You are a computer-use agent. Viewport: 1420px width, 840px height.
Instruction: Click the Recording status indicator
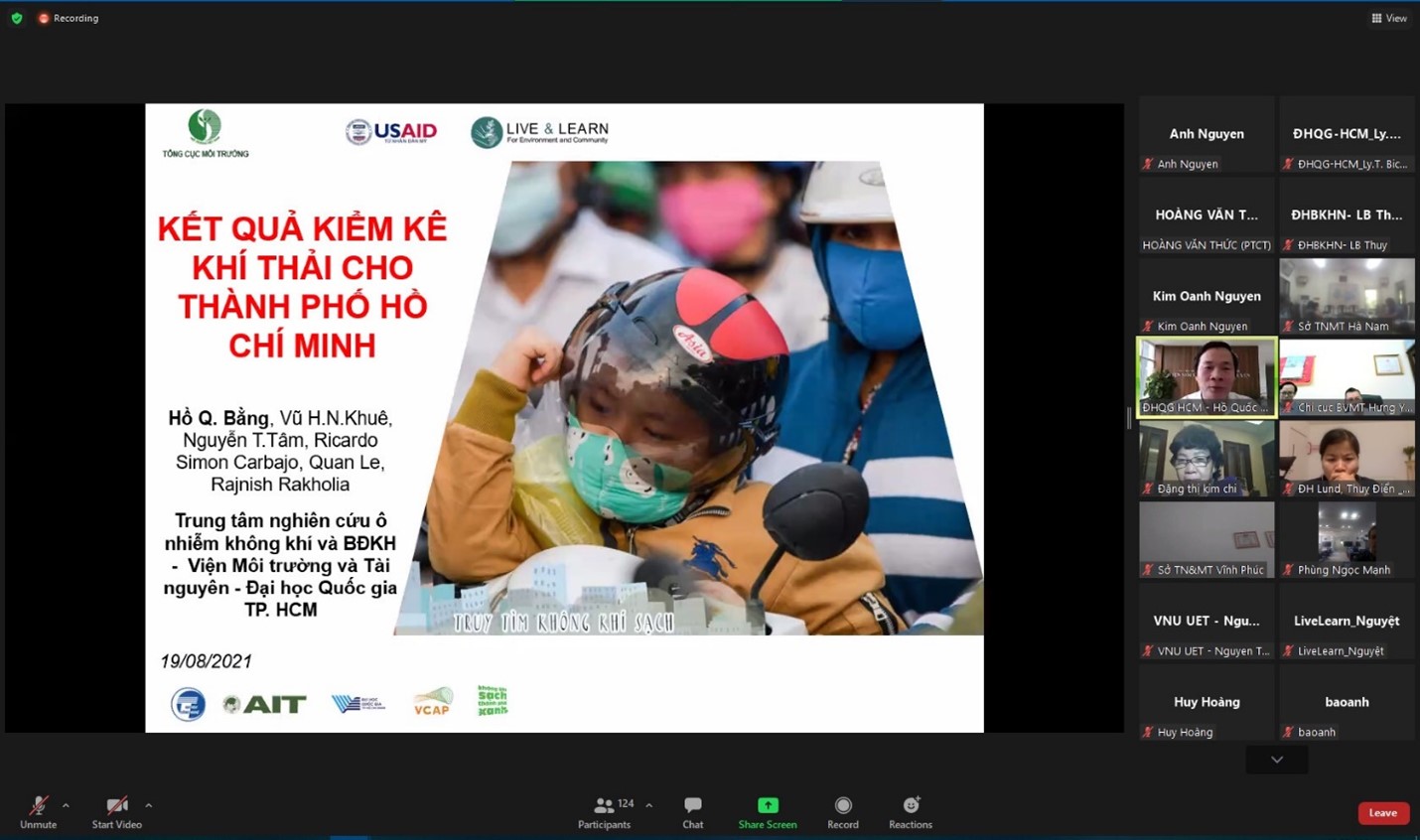(69, 18)
